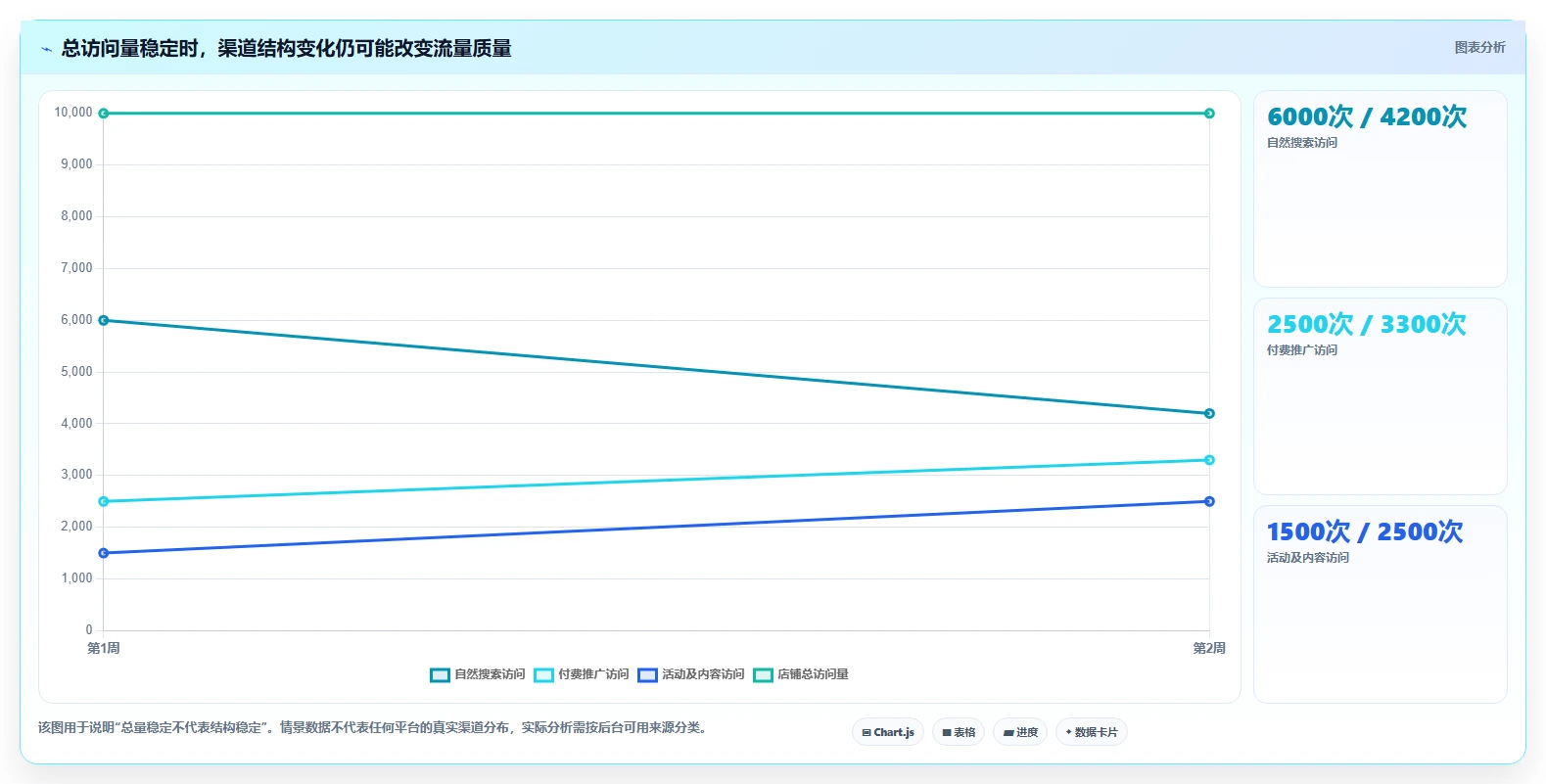Click the 1500次 / 2500次 stat card value

click(x=1365, y=531)
